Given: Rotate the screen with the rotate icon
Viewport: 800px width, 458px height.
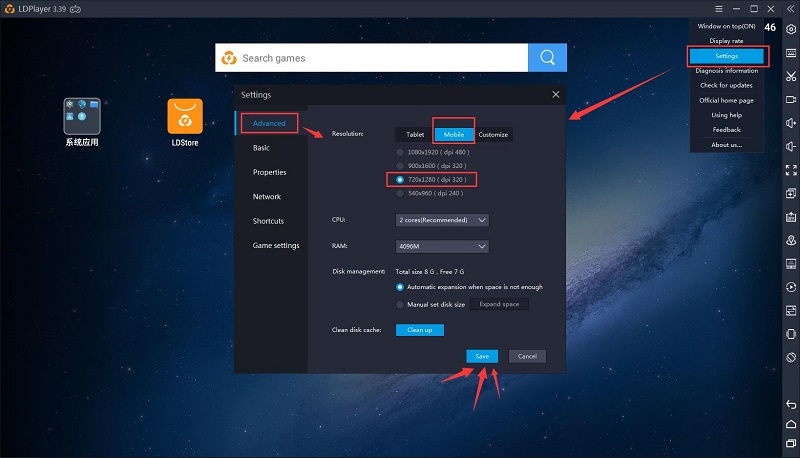Looking at the screenshot, I should [791, 358].
